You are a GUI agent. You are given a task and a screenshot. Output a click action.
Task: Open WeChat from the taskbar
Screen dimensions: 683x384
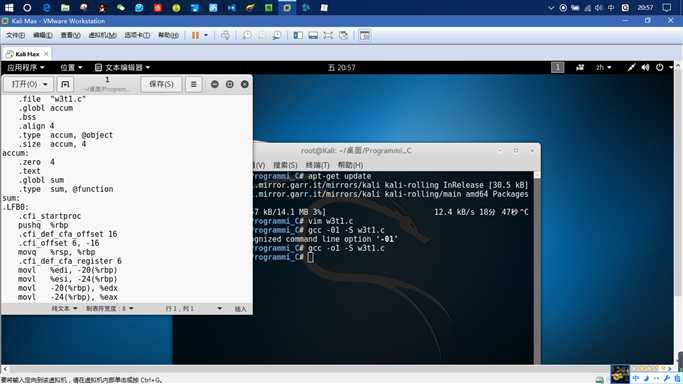point(121,7)
